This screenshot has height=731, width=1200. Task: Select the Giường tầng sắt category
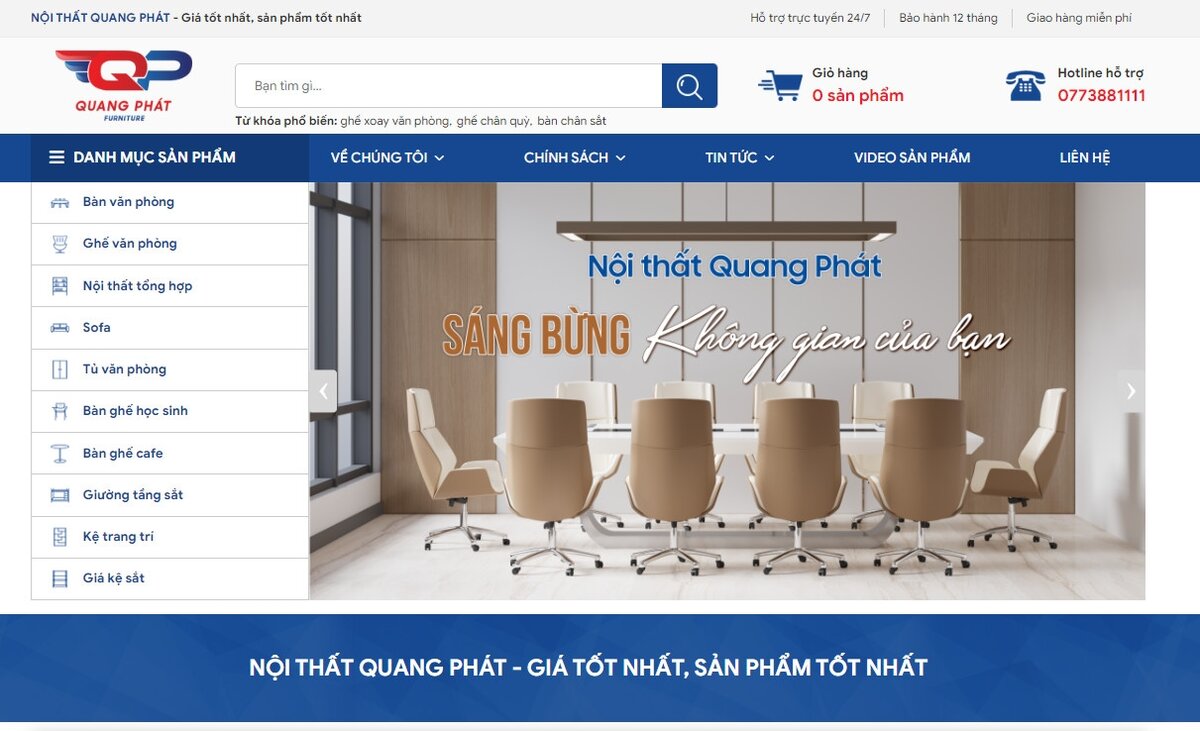pos(170,495)
